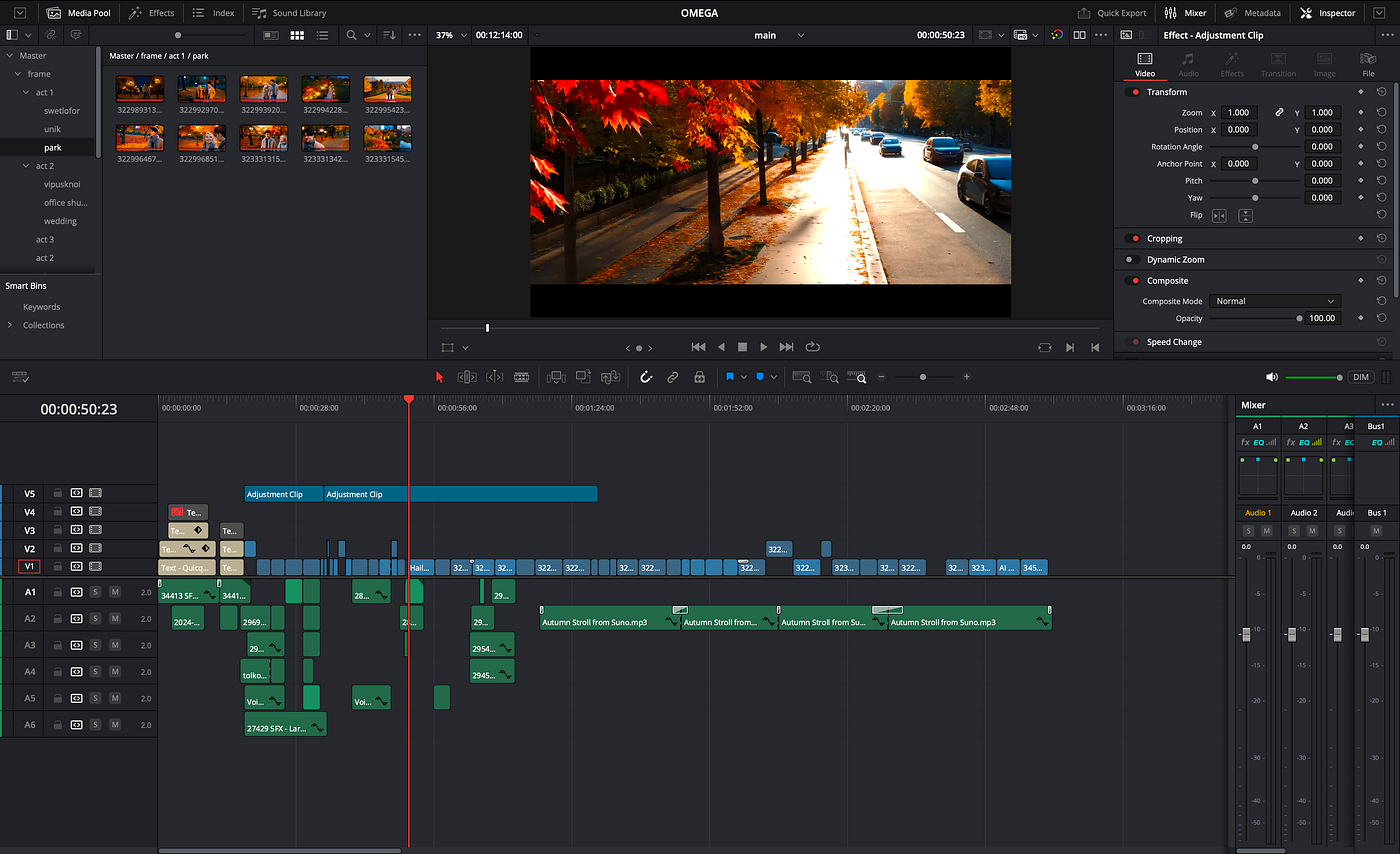Toggle Position Lock padlock icon
The image size is (1400, 854).
pyautogui.click(x=699, y=377)
